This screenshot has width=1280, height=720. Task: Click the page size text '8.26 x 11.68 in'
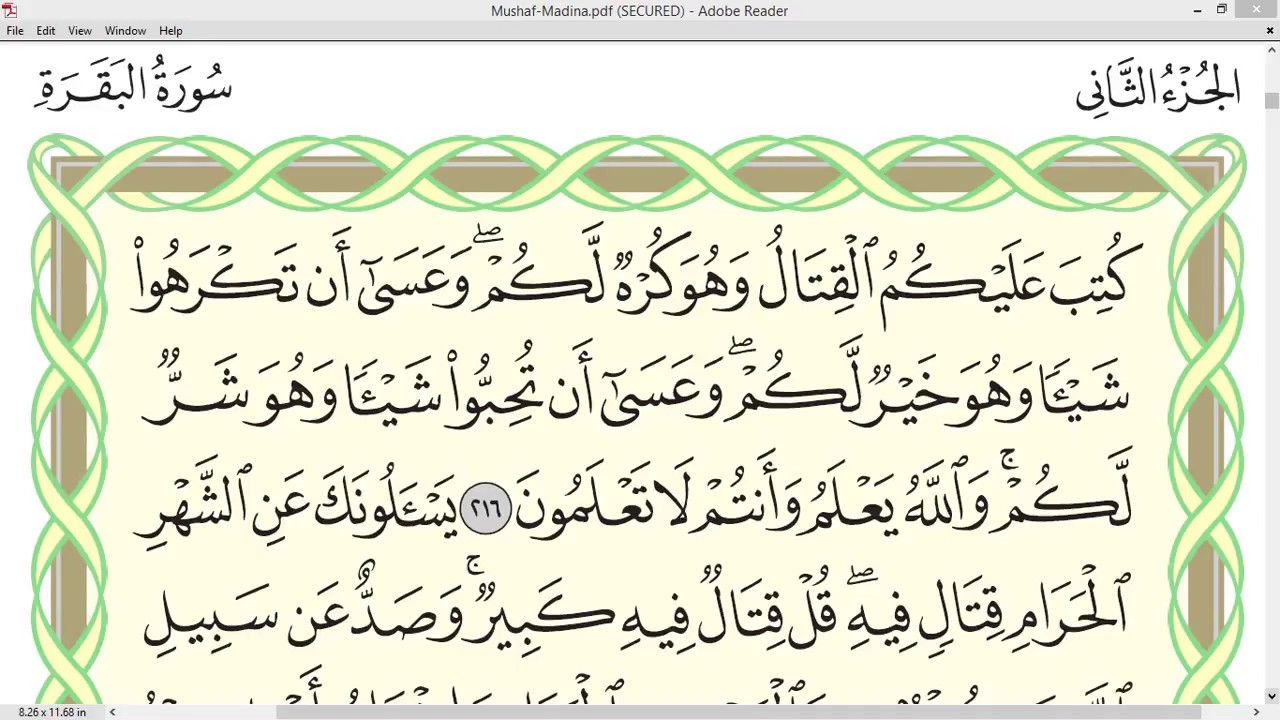52,712
